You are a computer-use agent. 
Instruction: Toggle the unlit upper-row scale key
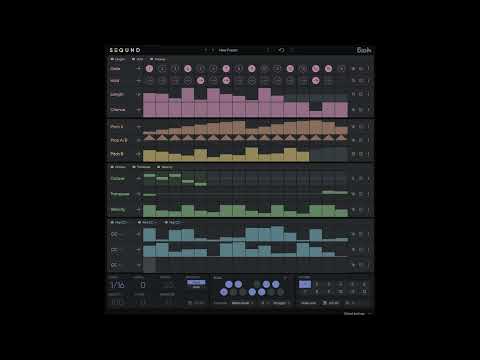click(x=257, y=284)
